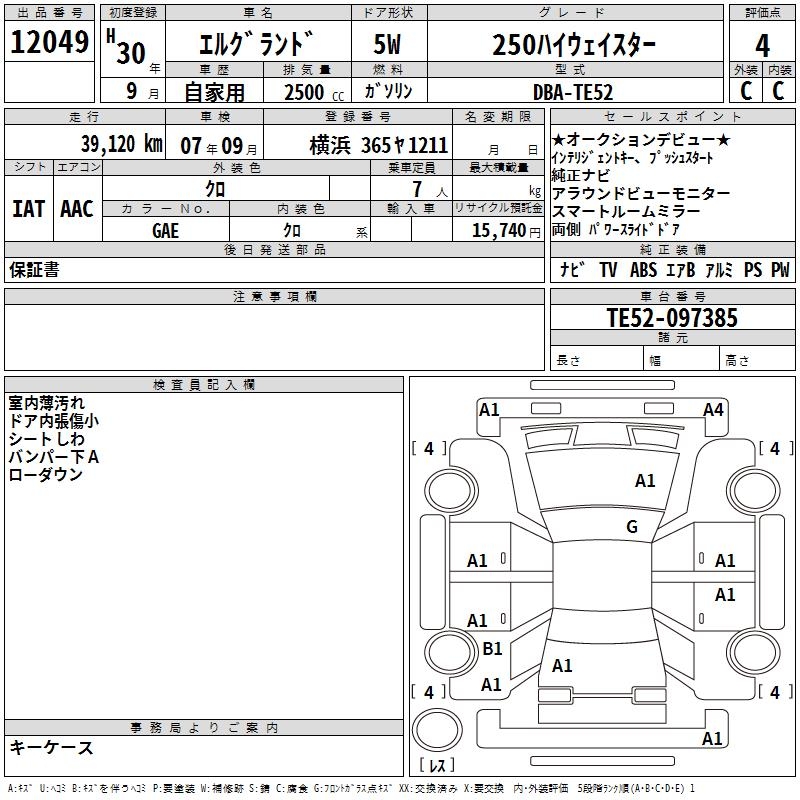Select inspector note ローダウン
Image resolution: width=800 pixels, height=800 pixels.
[45, 474]
